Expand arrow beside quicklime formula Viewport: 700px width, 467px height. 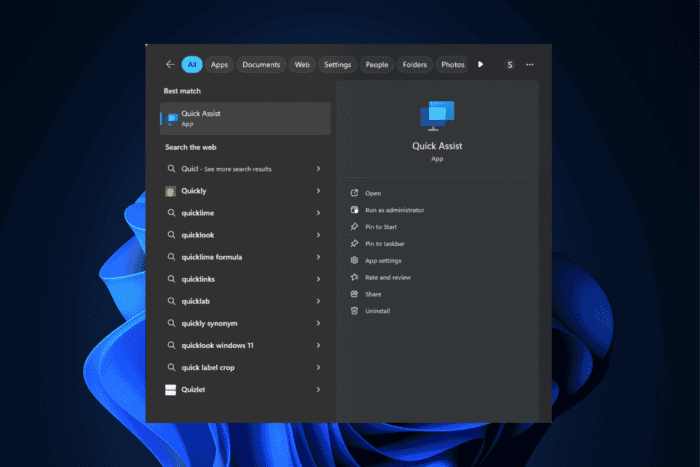coord(318,257)
